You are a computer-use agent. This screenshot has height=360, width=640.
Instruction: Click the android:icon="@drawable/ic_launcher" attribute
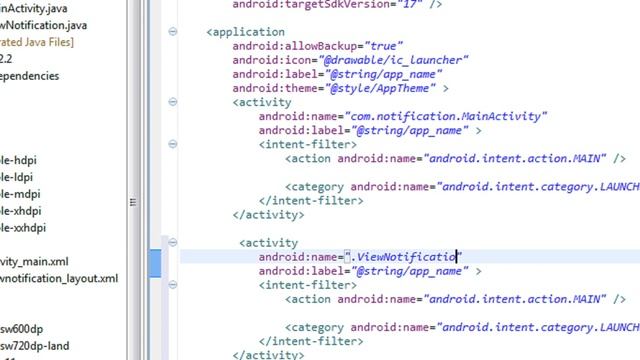click(x=350, y=60)
